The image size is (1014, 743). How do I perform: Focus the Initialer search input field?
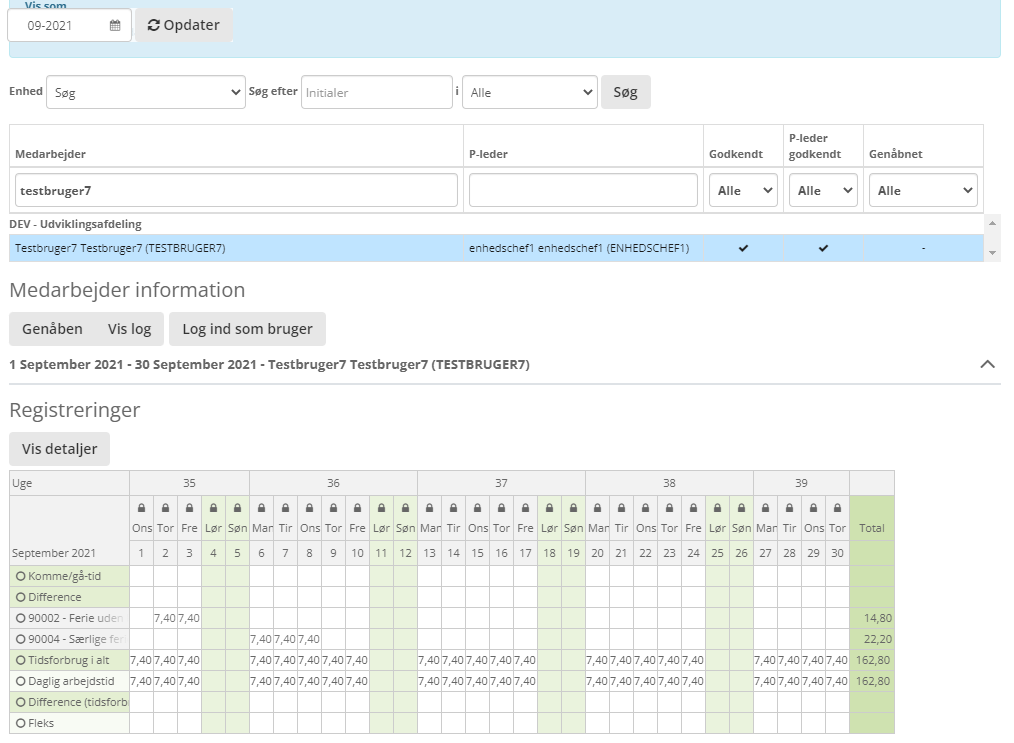[x=376, y=92]
